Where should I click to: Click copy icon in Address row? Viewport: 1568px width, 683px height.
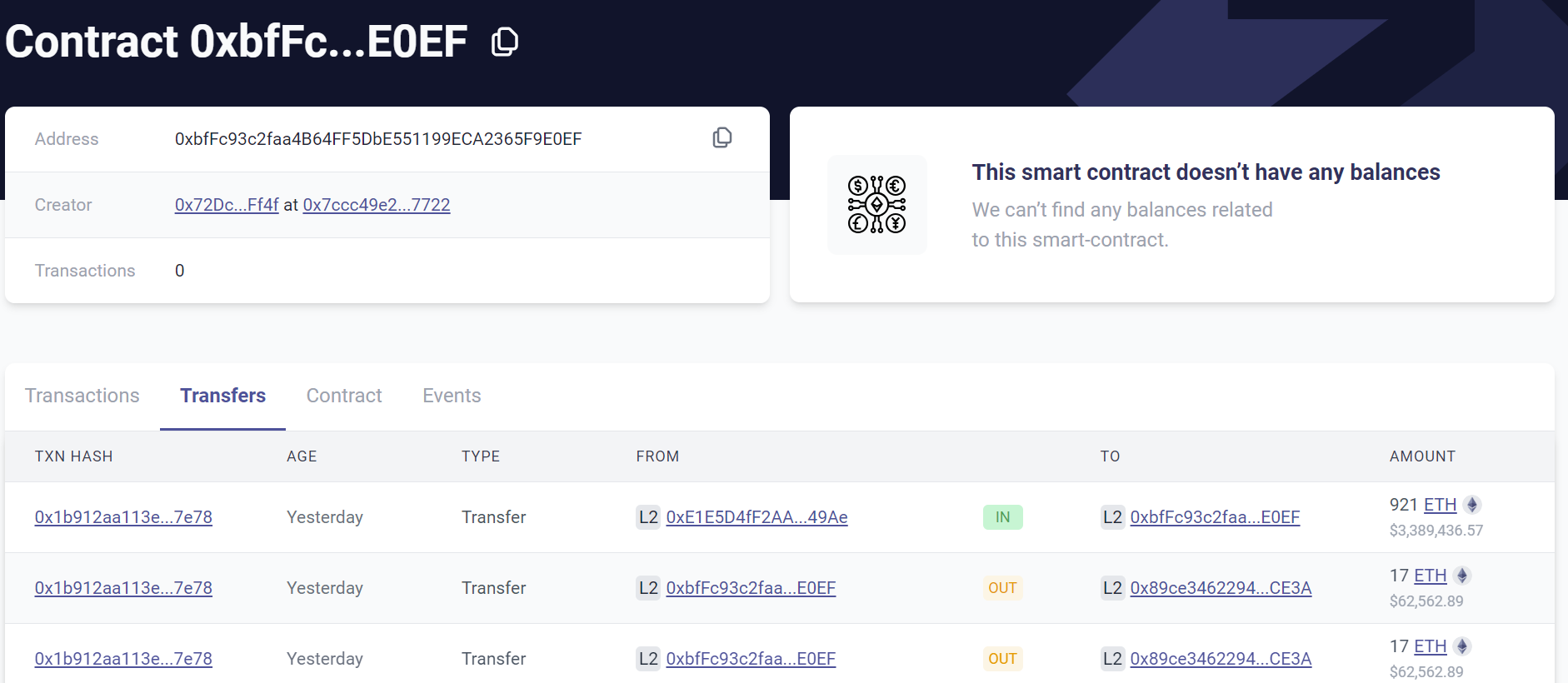722,138
